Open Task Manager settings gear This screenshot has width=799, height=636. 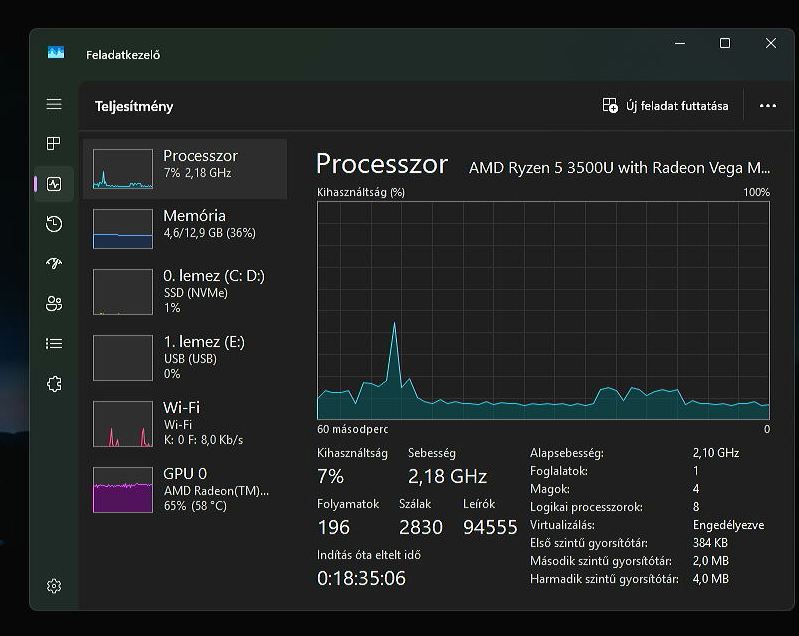54,586
